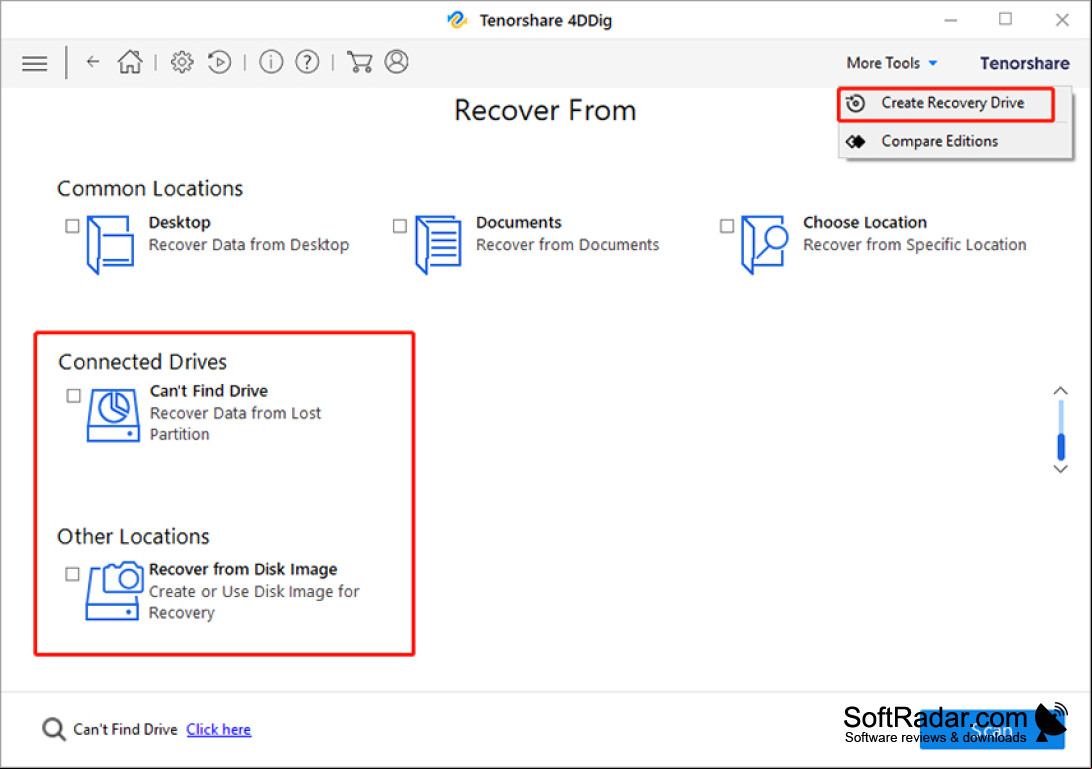Viewport: 1092px width, 769px height.
Task: Check the Desktop checkbox
Action: click(72, 226)
